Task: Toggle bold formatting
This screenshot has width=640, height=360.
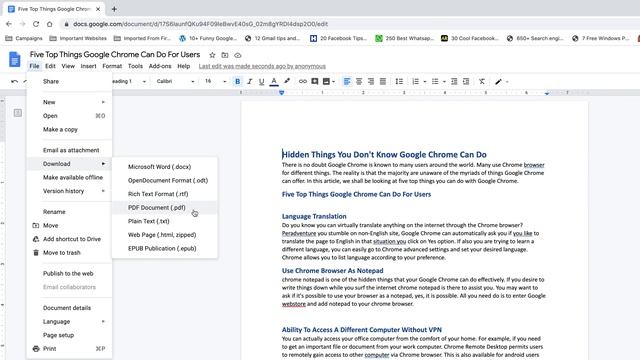Action: [x=238, y=82]
